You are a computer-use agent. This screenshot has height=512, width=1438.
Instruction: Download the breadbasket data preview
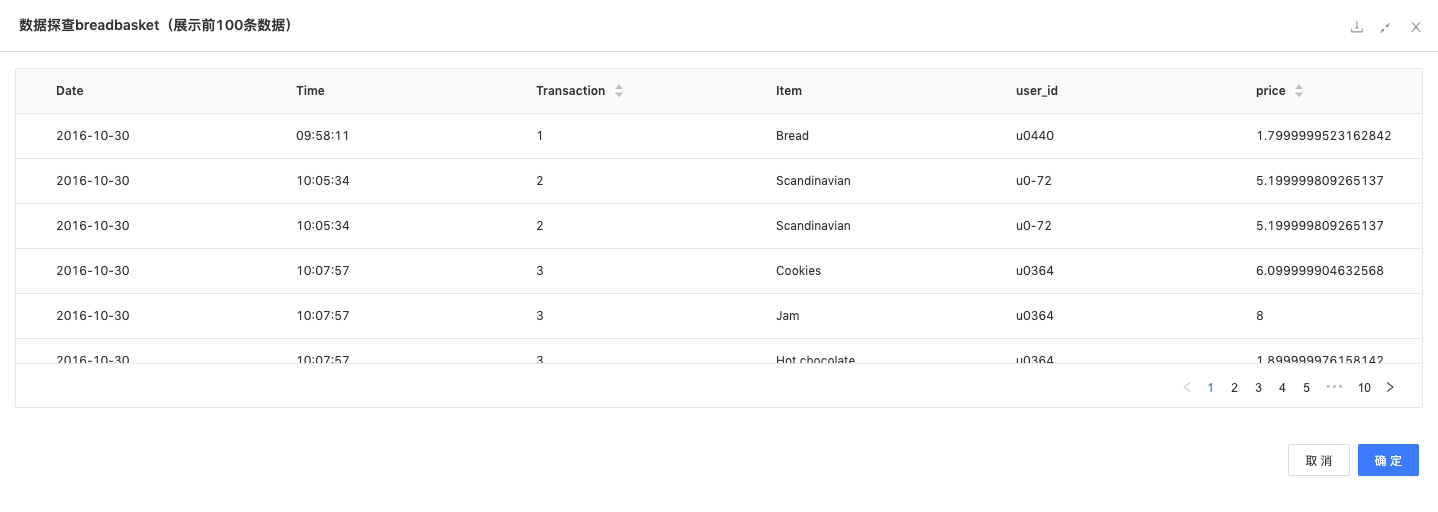point(1357,27)
